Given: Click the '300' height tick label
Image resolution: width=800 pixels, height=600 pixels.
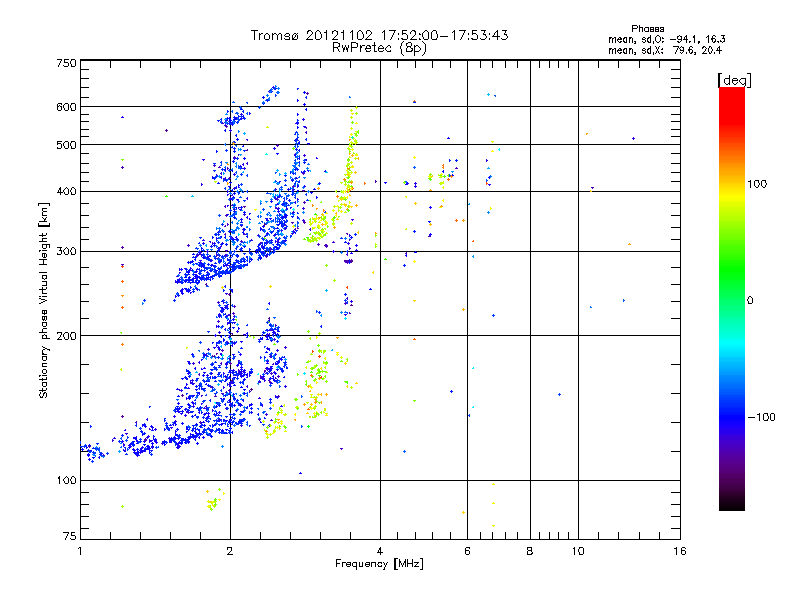Looking at the screenshot, I should click(66, 252).
